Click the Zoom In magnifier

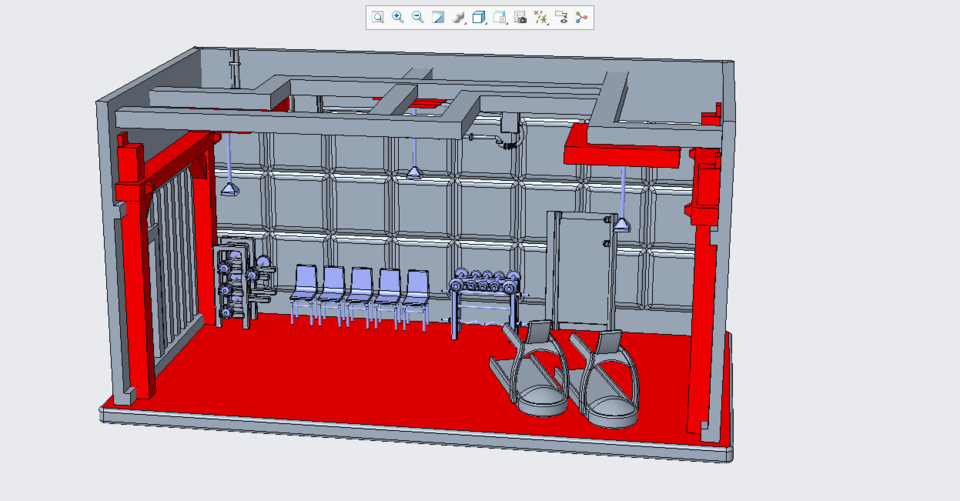[398, 17]
